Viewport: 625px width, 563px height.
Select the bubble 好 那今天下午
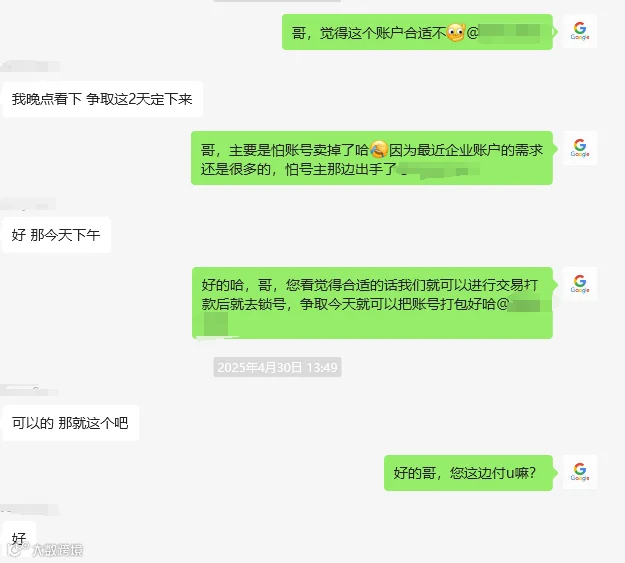pyautogui.click(x=57, y=235)
